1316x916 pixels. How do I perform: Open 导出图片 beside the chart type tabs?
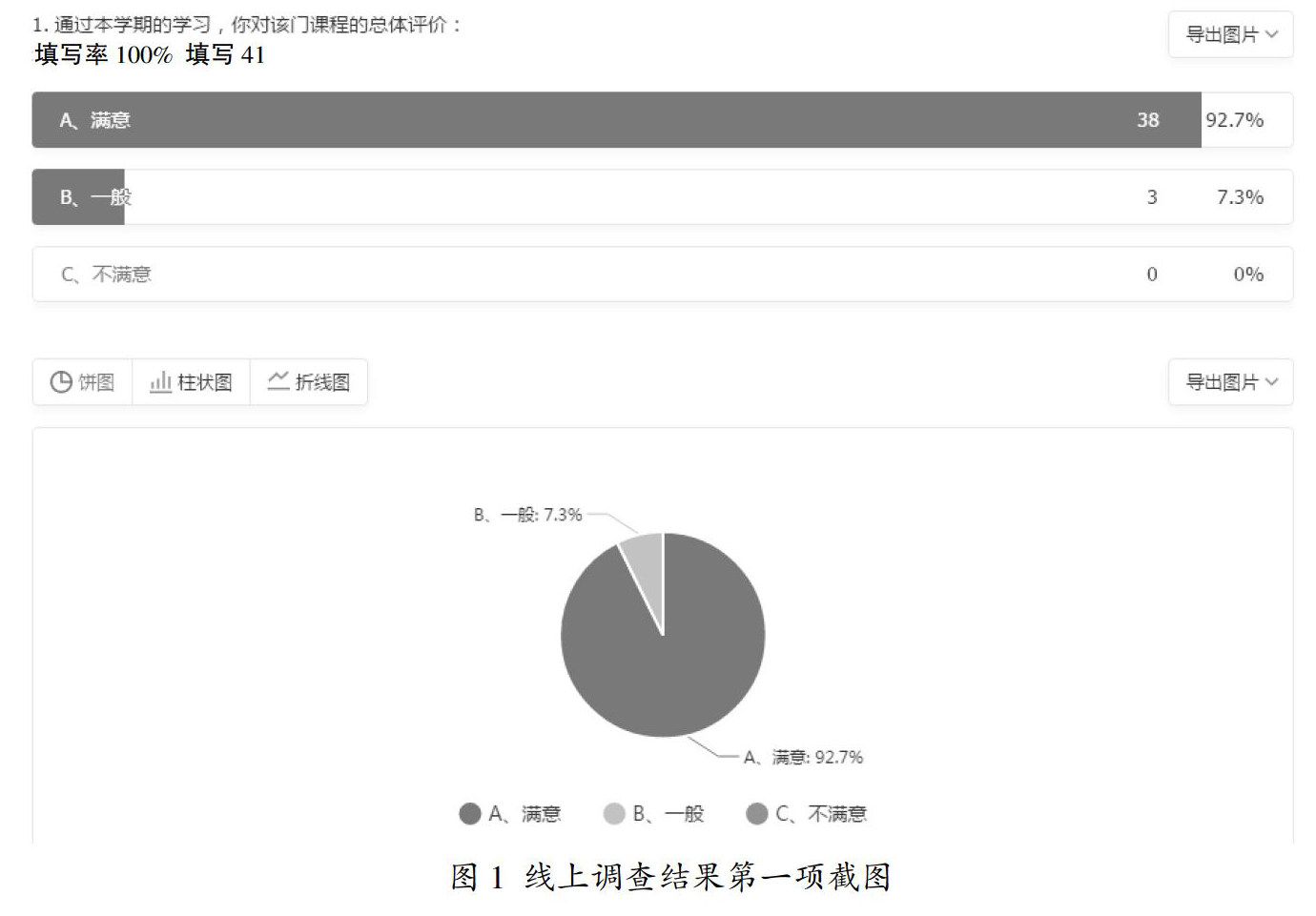[x=1221, y=382]
